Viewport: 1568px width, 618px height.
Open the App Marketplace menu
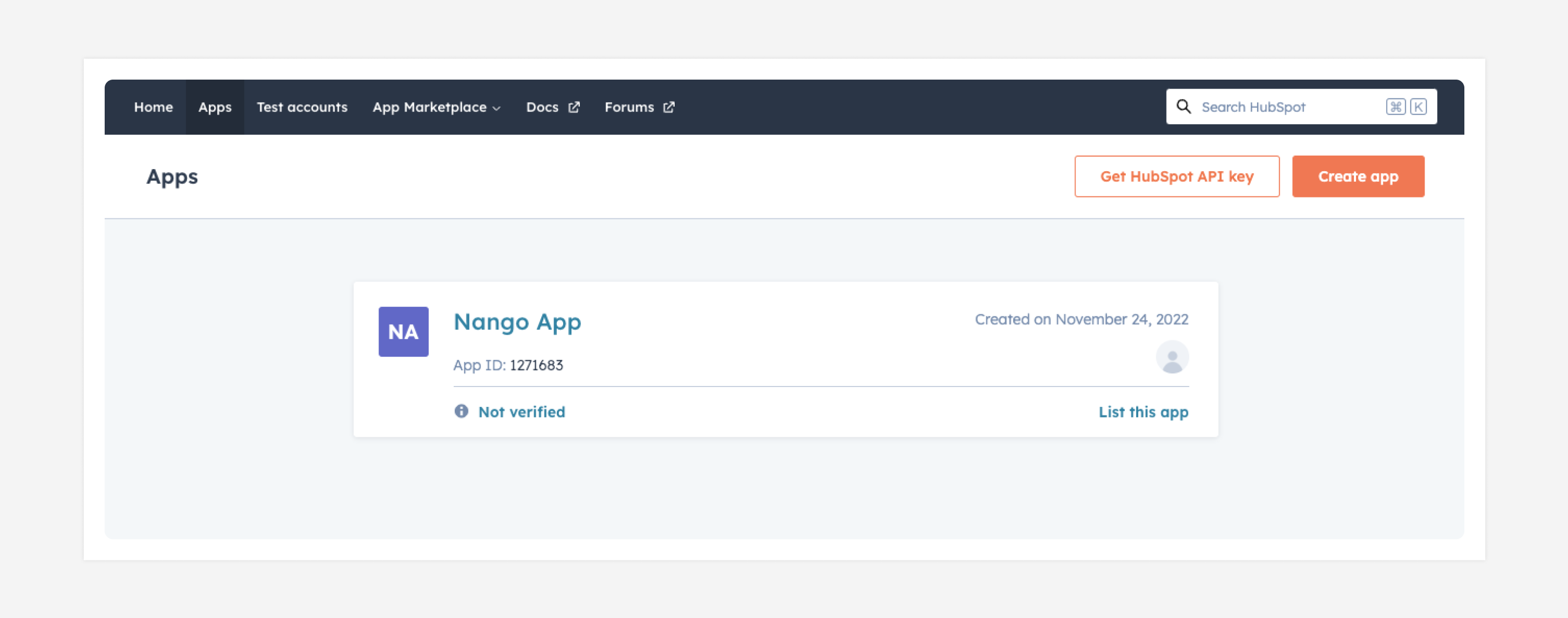pos(436,107)
